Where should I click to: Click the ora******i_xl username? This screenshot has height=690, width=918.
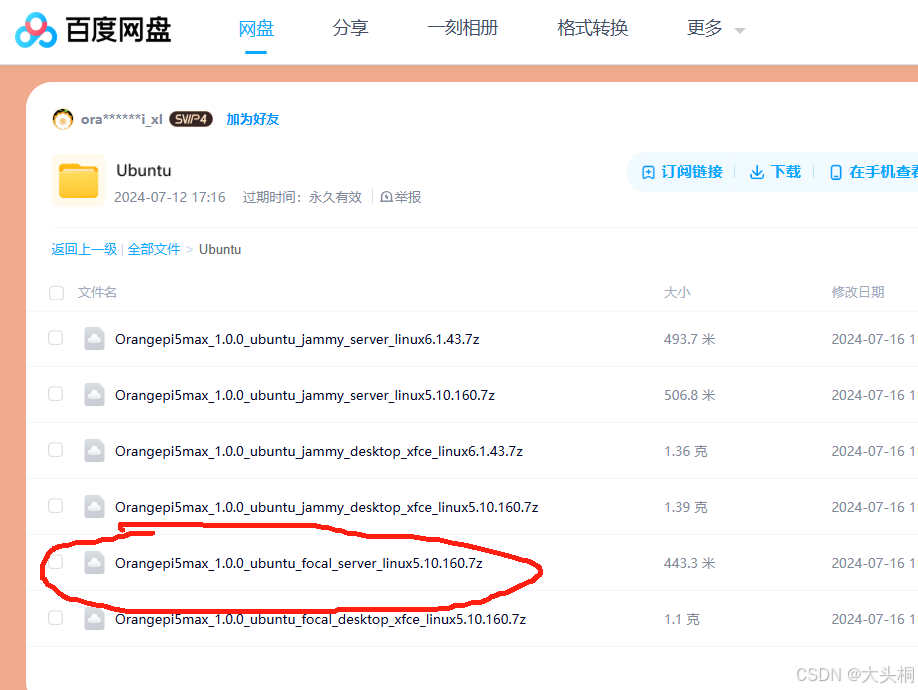click(121, 119)
